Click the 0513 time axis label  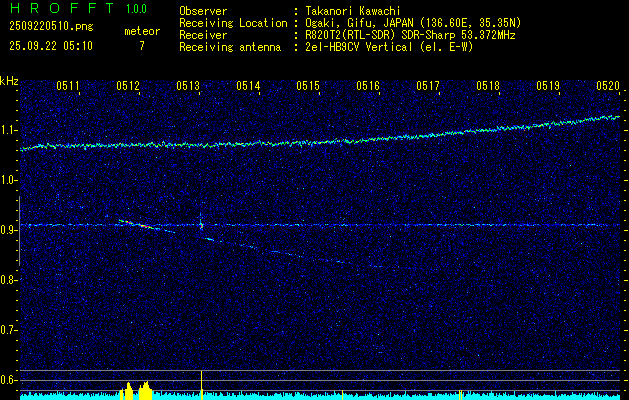coord(188,86)
